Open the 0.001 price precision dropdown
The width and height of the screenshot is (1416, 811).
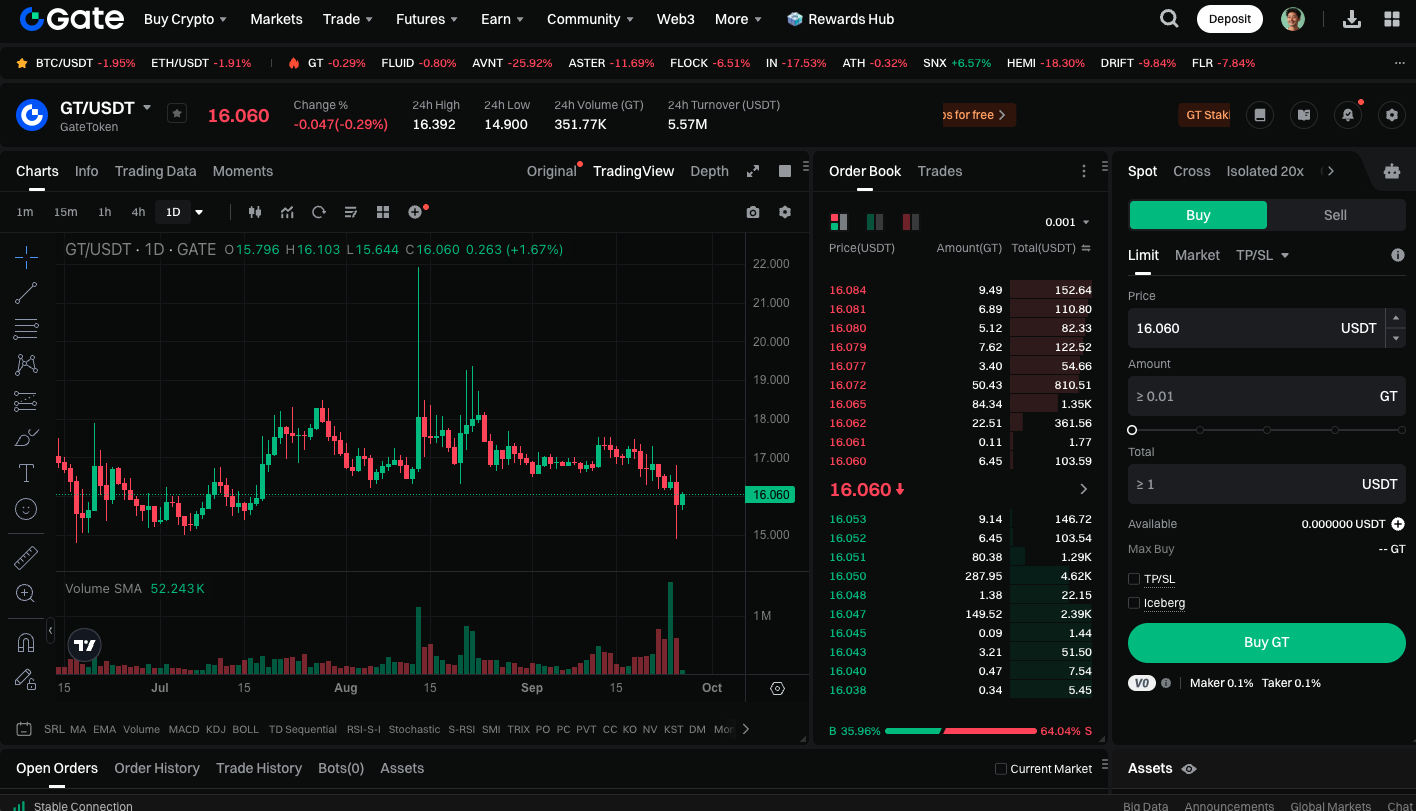(x=1067, y=222)
